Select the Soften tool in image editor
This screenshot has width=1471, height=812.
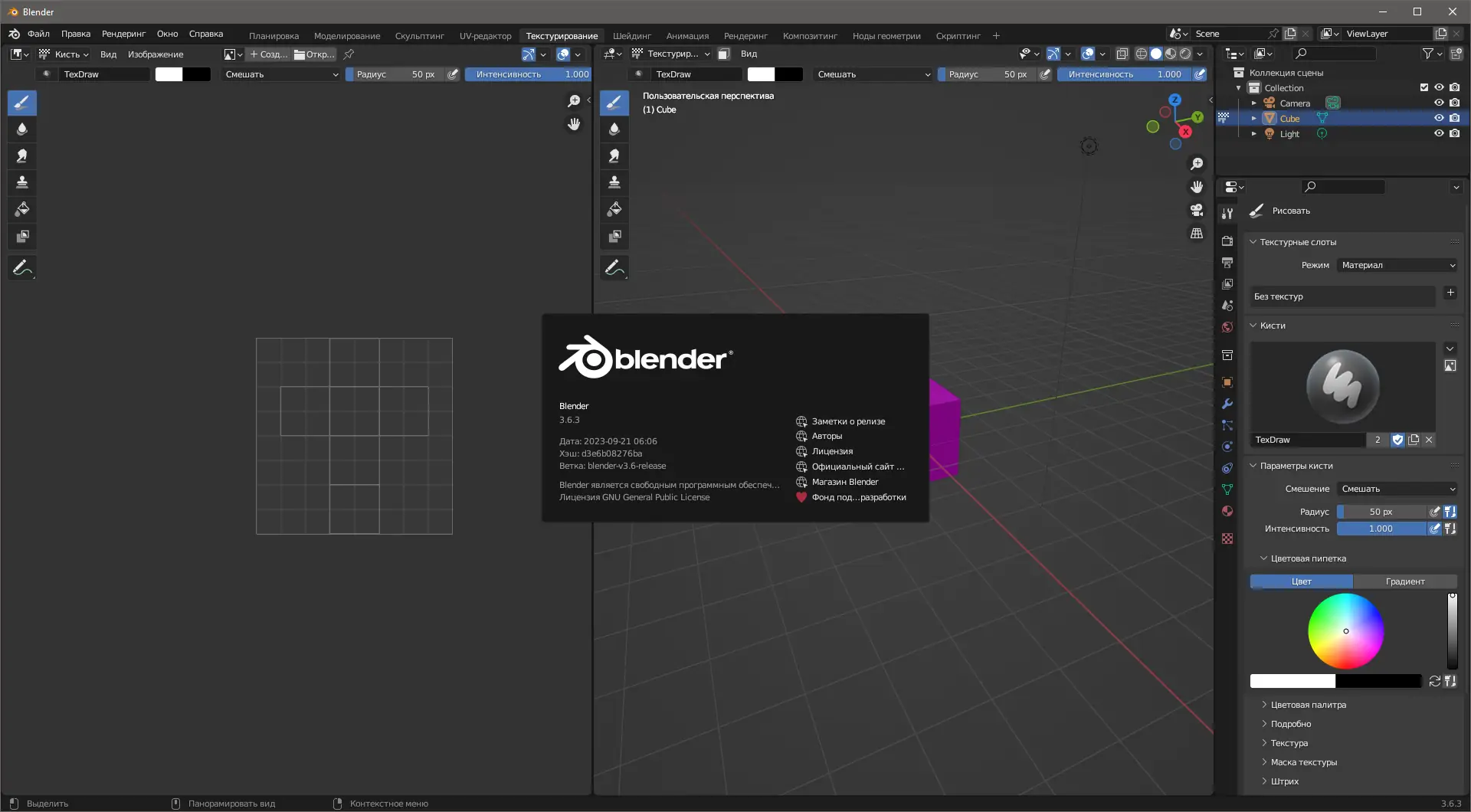(x=22, y=129)
